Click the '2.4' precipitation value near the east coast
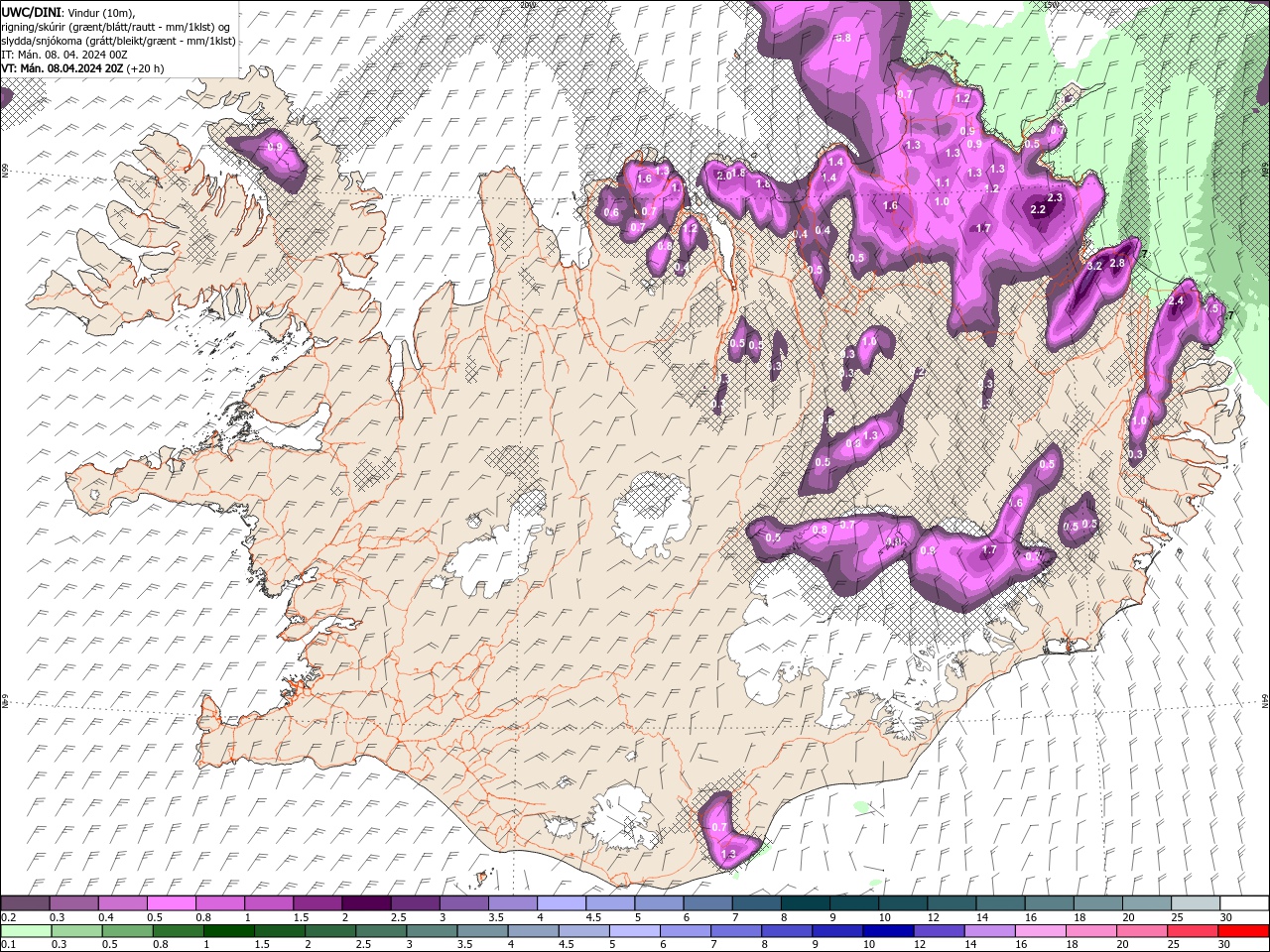The width and height of the screenshot is (1270, 952). click(1178, 300)
